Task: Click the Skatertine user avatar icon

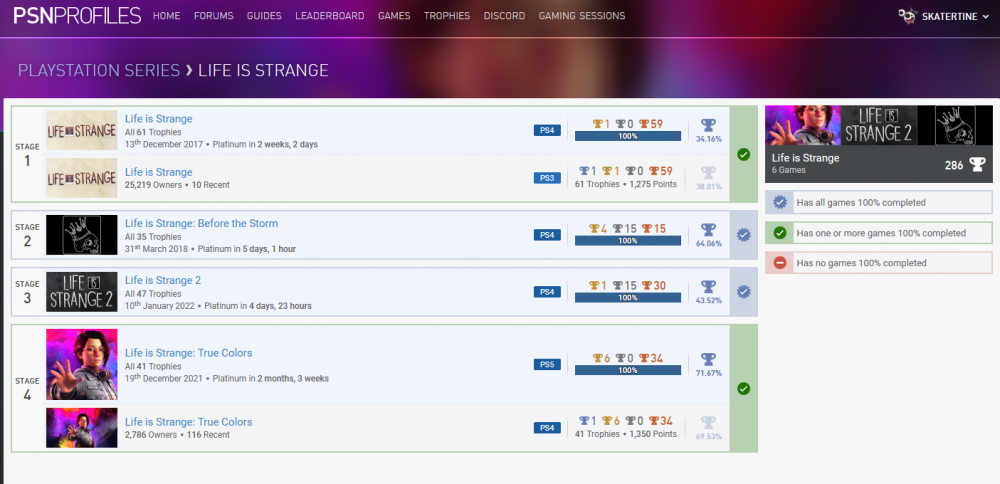Action: [x=908, y=16]
